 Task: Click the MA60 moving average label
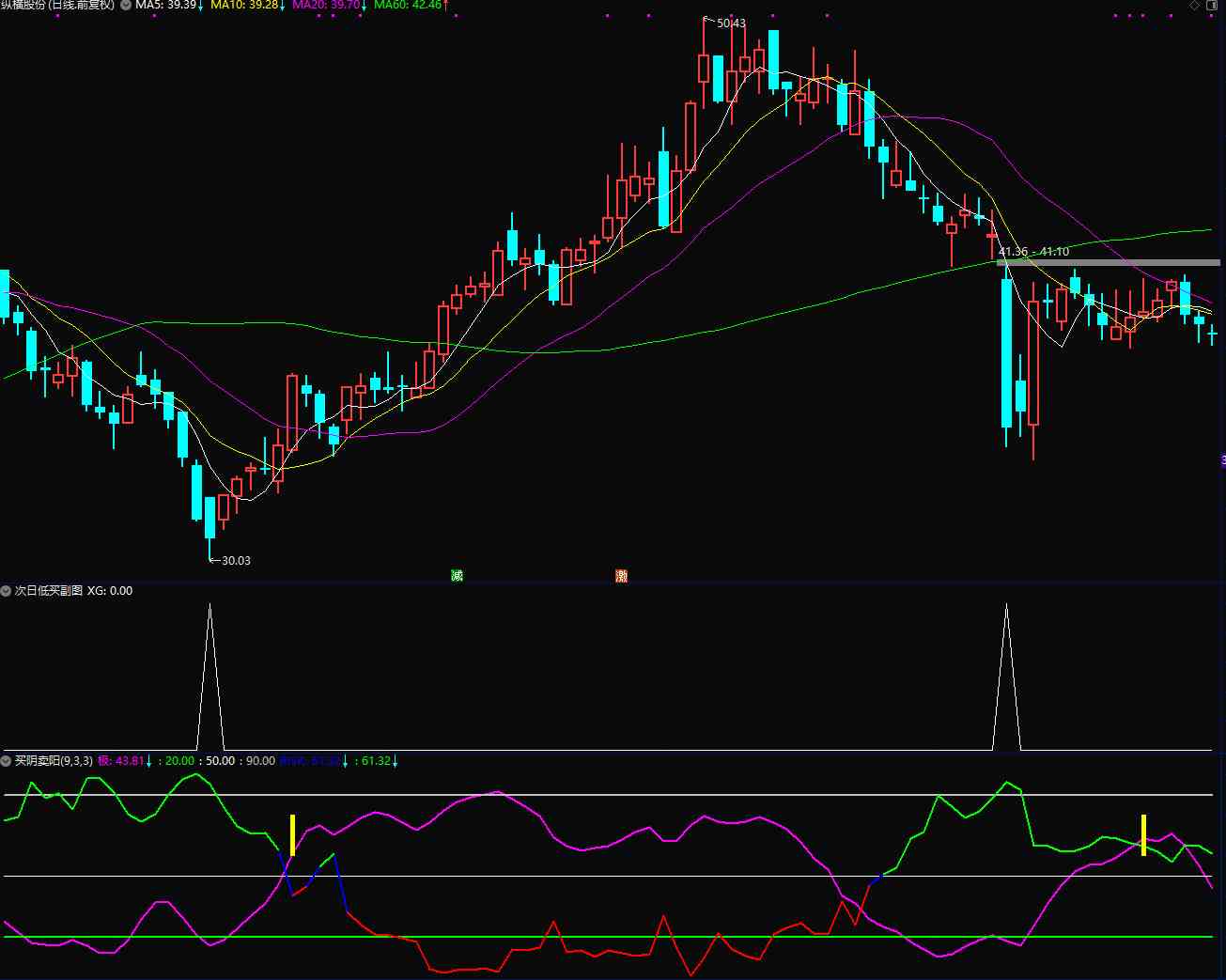tap(409, 5)
